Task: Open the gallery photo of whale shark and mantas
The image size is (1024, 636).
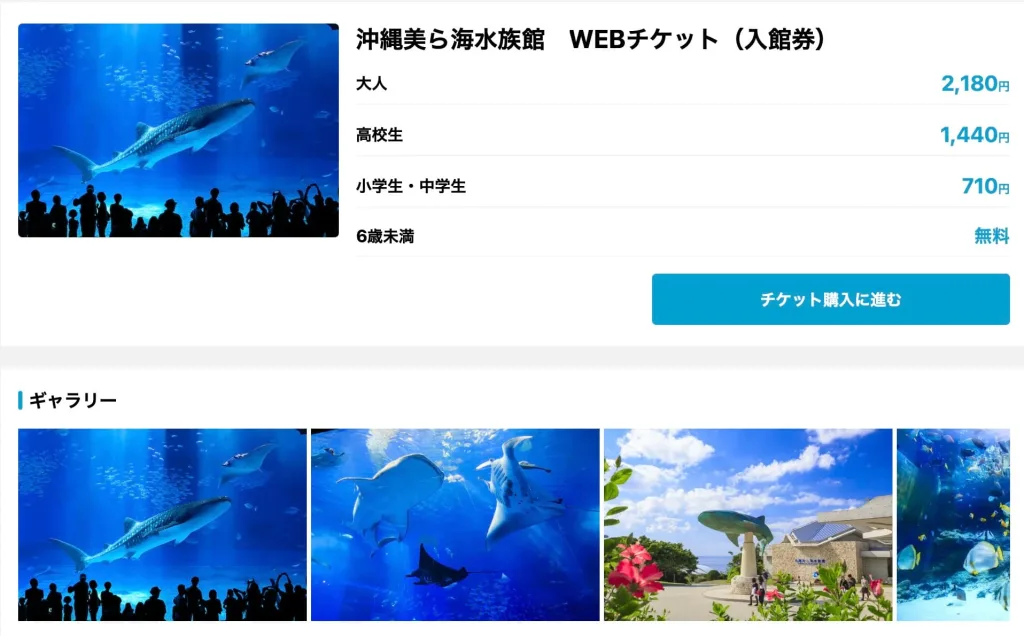Action: click(x=455, y=524)
